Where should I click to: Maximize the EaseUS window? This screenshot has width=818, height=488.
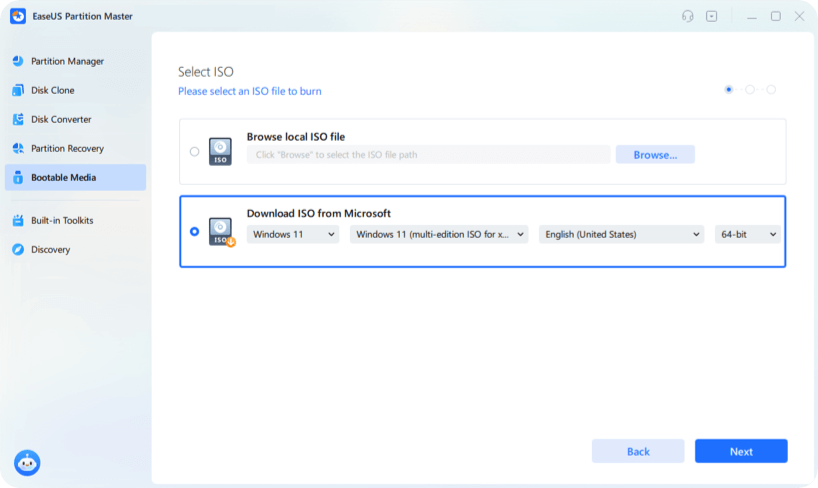click(x=776, y=16)
